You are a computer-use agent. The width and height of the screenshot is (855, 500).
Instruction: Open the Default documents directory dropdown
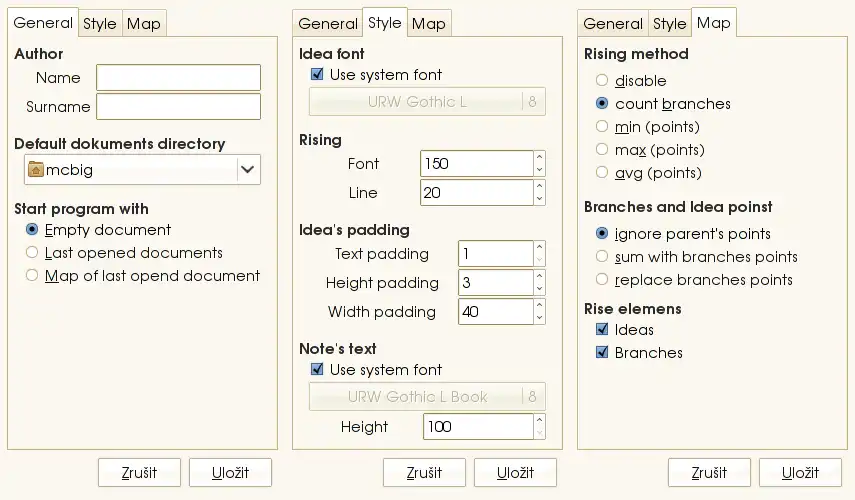(x=248, y=170)
